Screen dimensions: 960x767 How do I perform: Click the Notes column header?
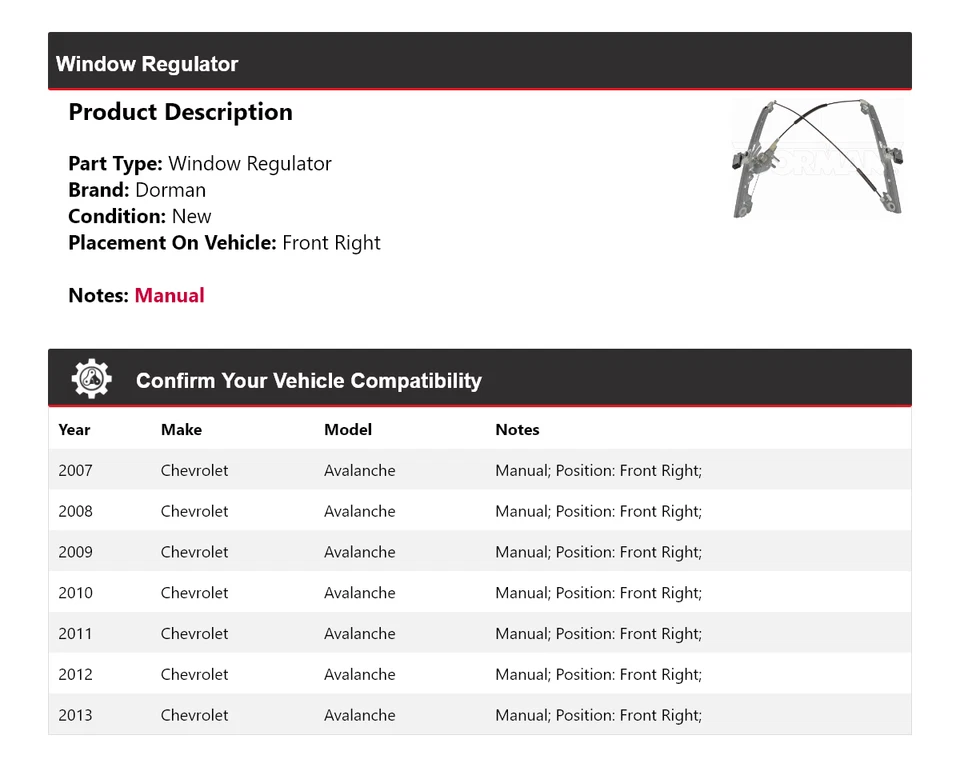(x=517, y=430)
